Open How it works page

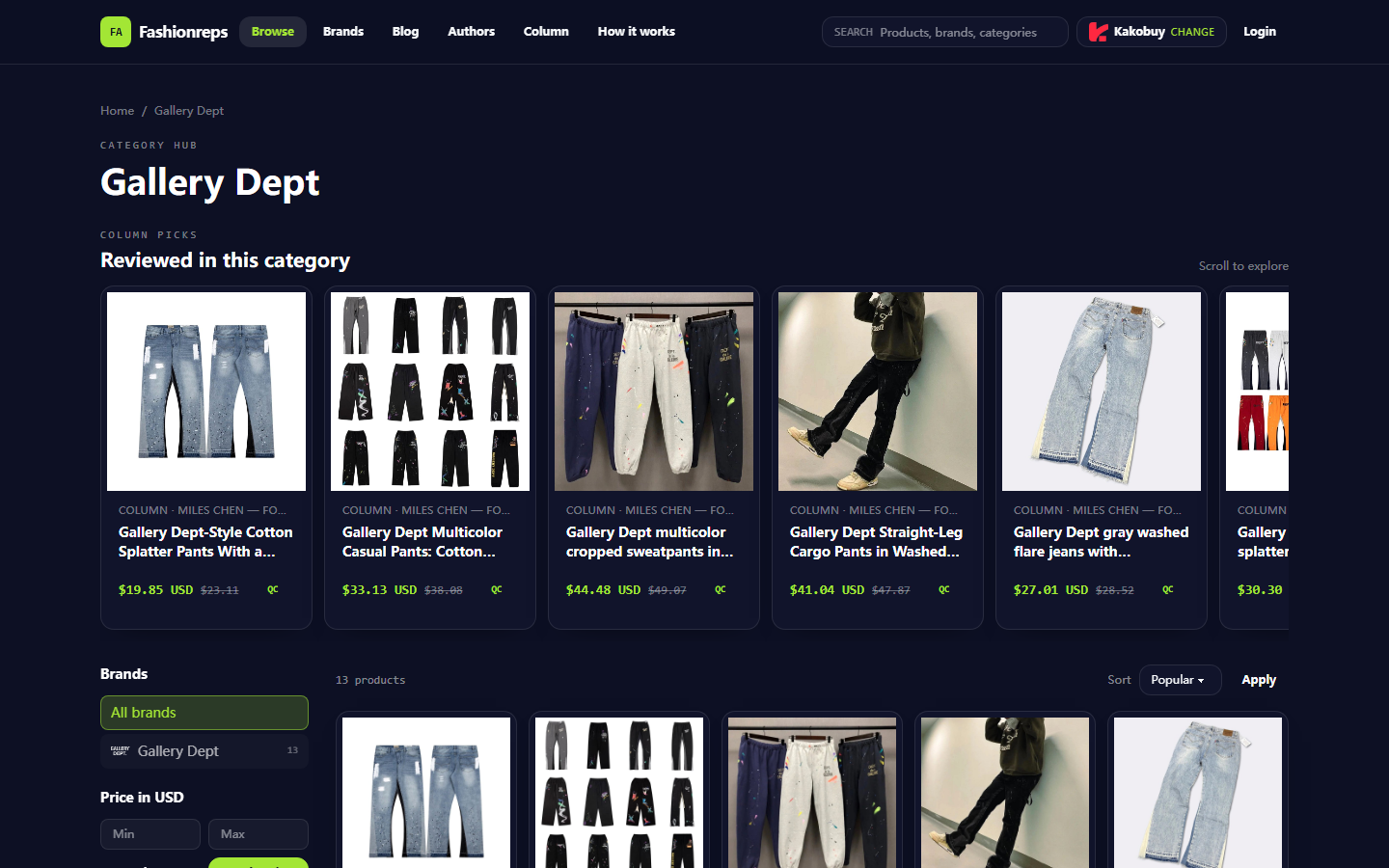point(637,32)
